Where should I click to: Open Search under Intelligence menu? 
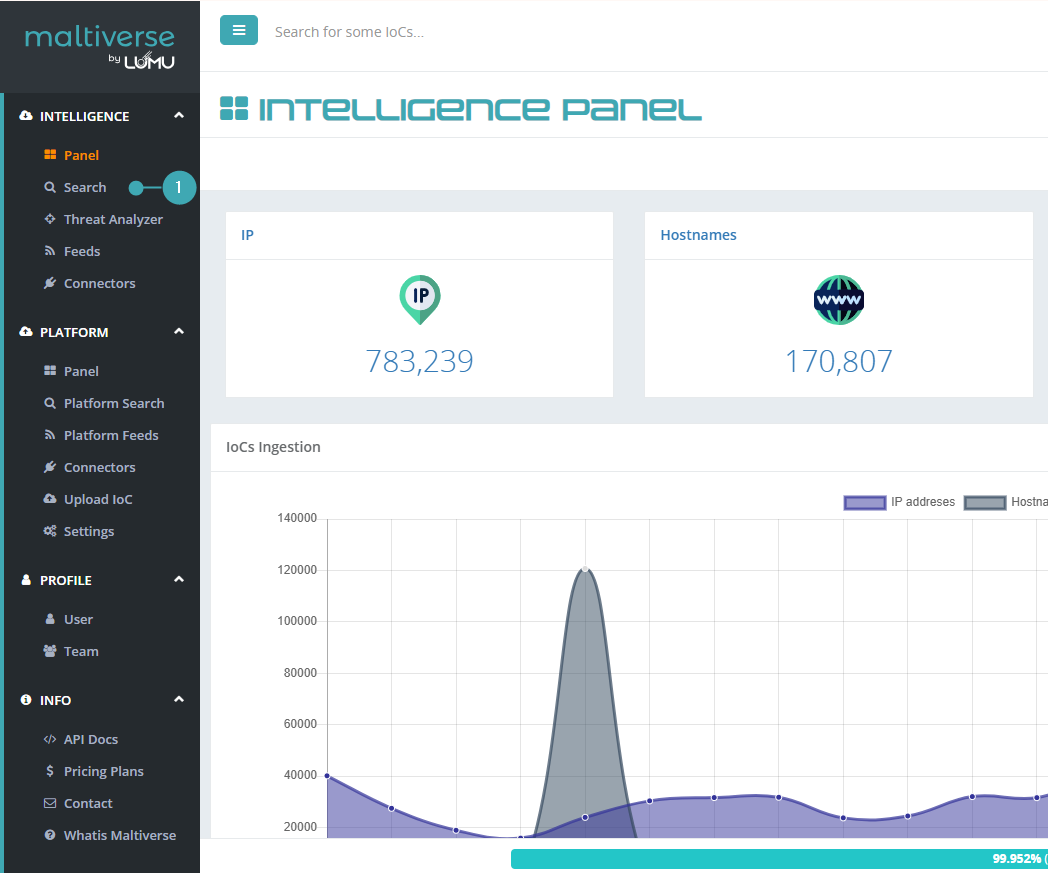click(85, 187)
